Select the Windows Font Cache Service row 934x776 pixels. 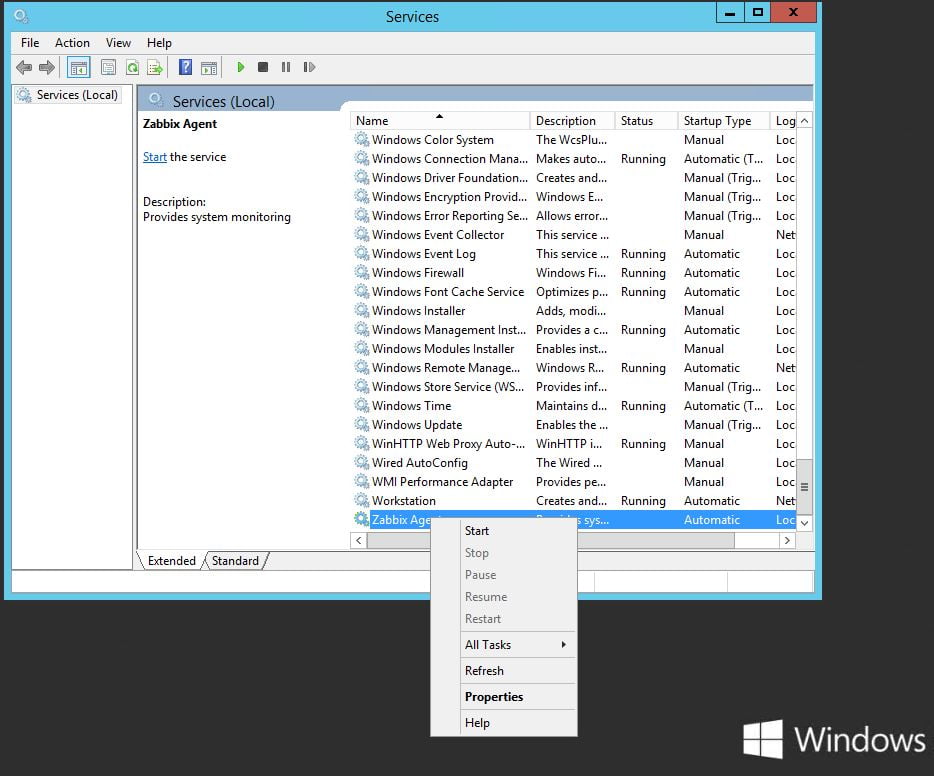coord(574,291)
